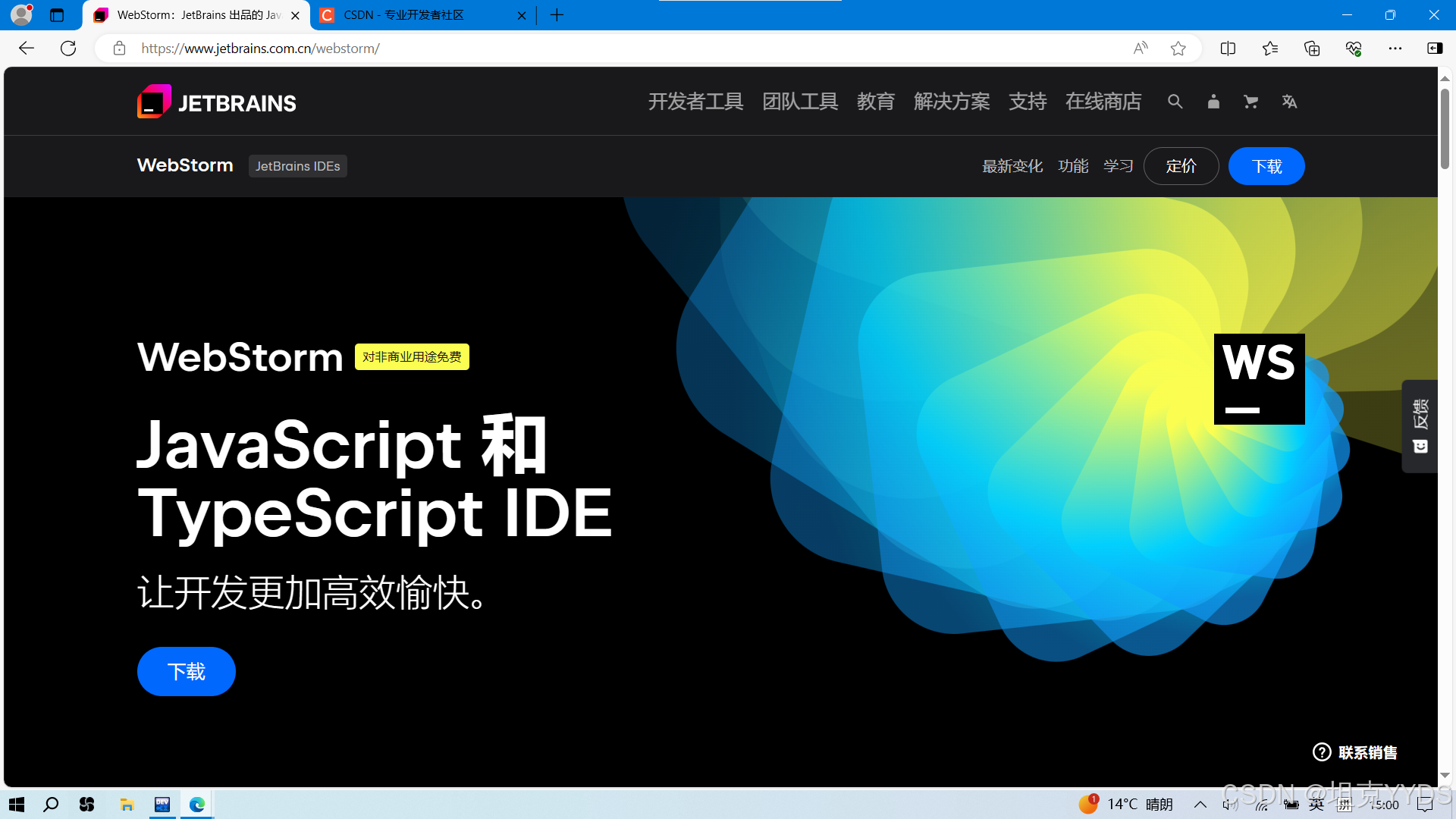Click the scrollbar down arrow
The width and height of the screenshot is (1456, 819).
[x=1445, y=776]
